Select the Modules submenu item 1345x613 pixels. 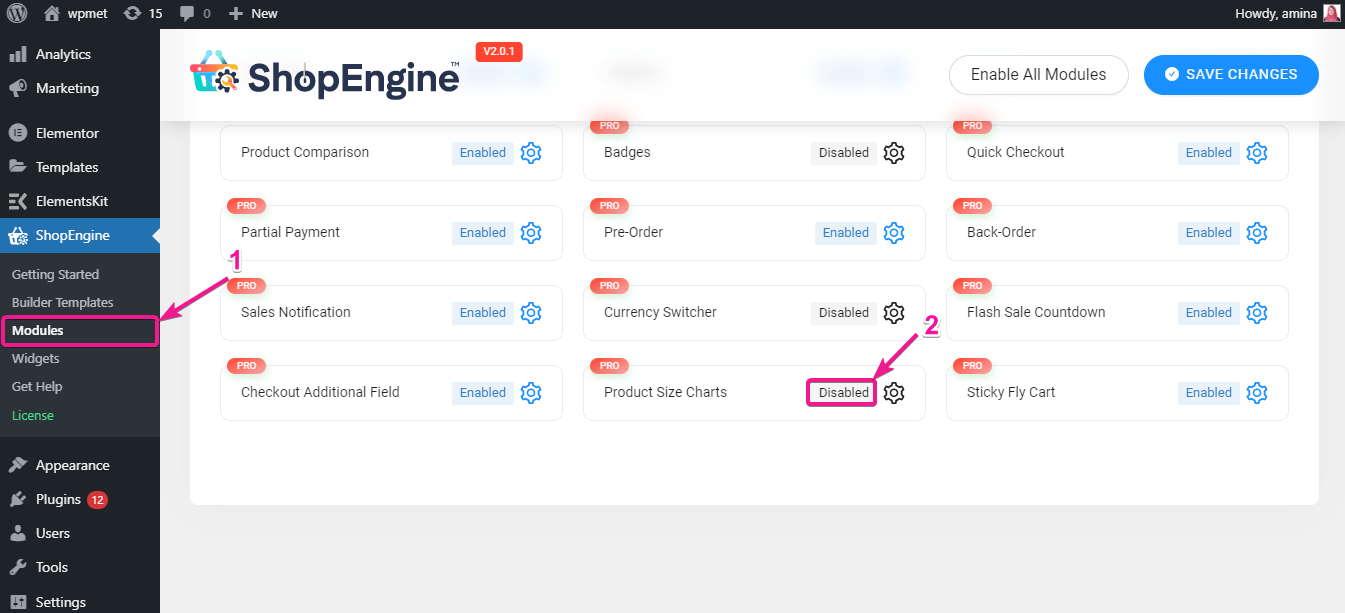pos(79,330)
